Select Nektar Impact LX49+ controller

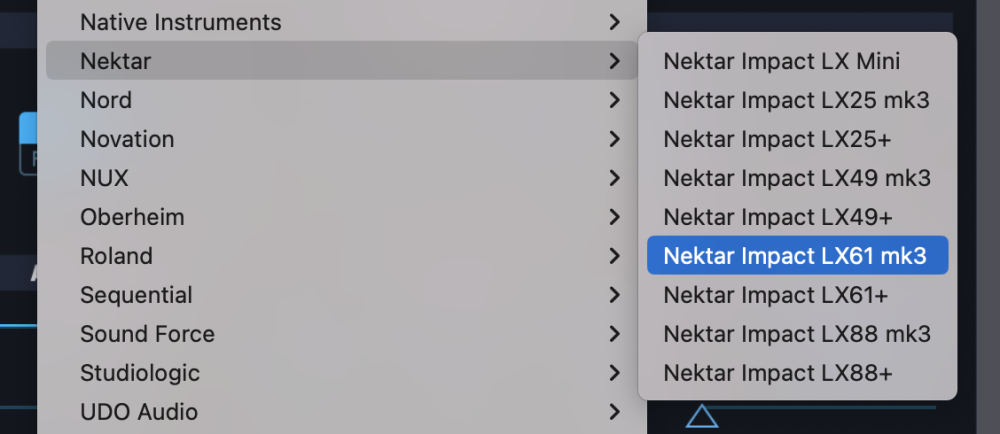tap(778, 217)
